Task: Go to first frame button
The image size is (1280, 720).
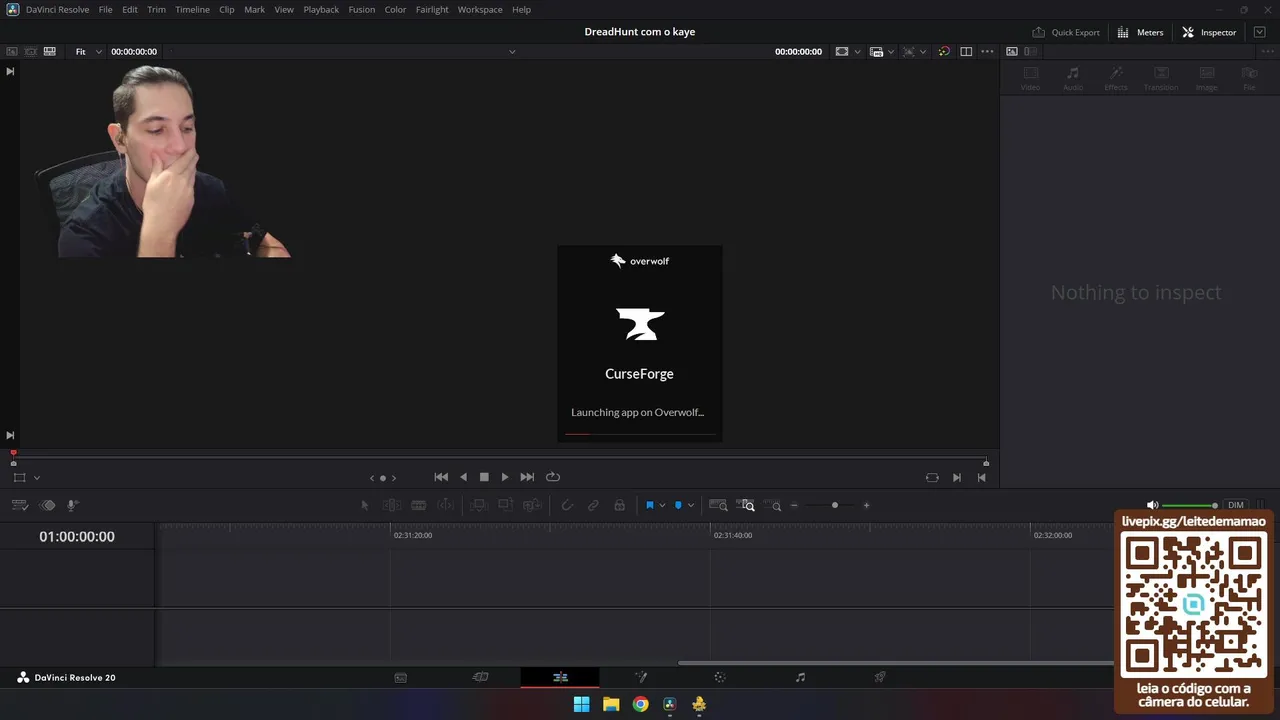Action: pyautogui.click(x=441, y=477)
